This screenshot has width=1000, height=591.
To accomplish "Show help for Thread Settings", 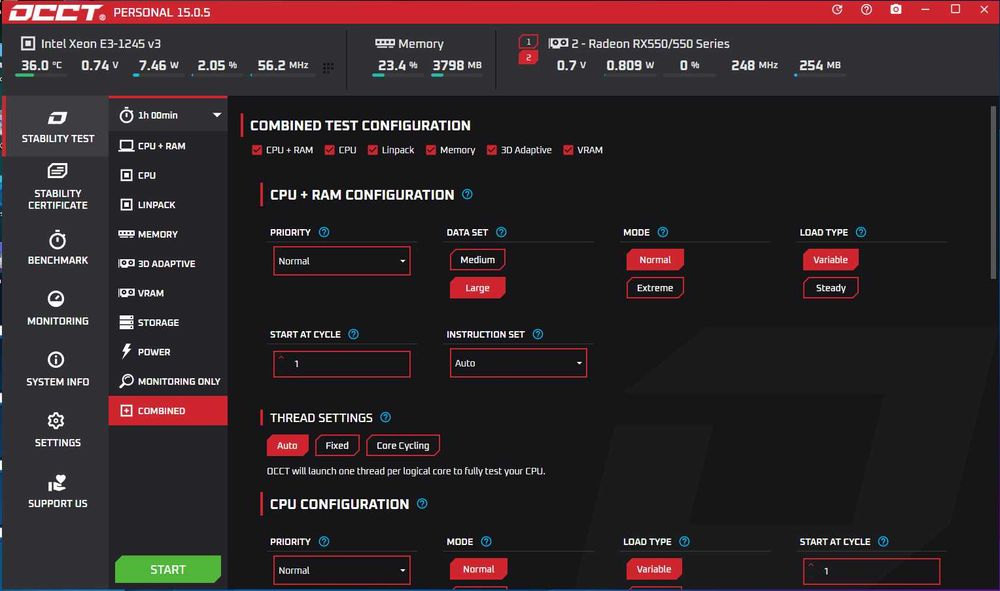I will pyautogui.click(x=385, y=418).
